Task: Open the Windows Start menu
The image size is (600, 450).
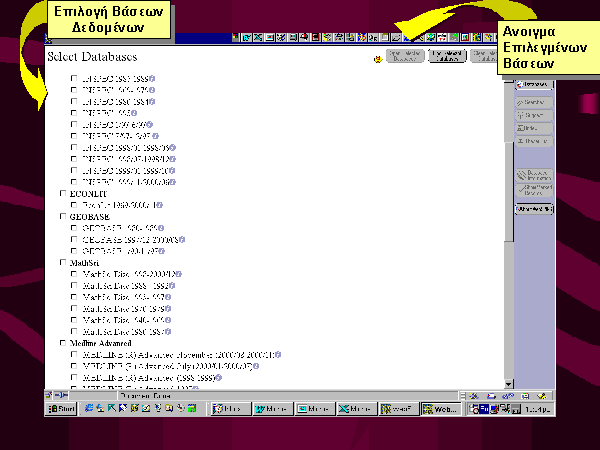Action: [x=61, y=409]
